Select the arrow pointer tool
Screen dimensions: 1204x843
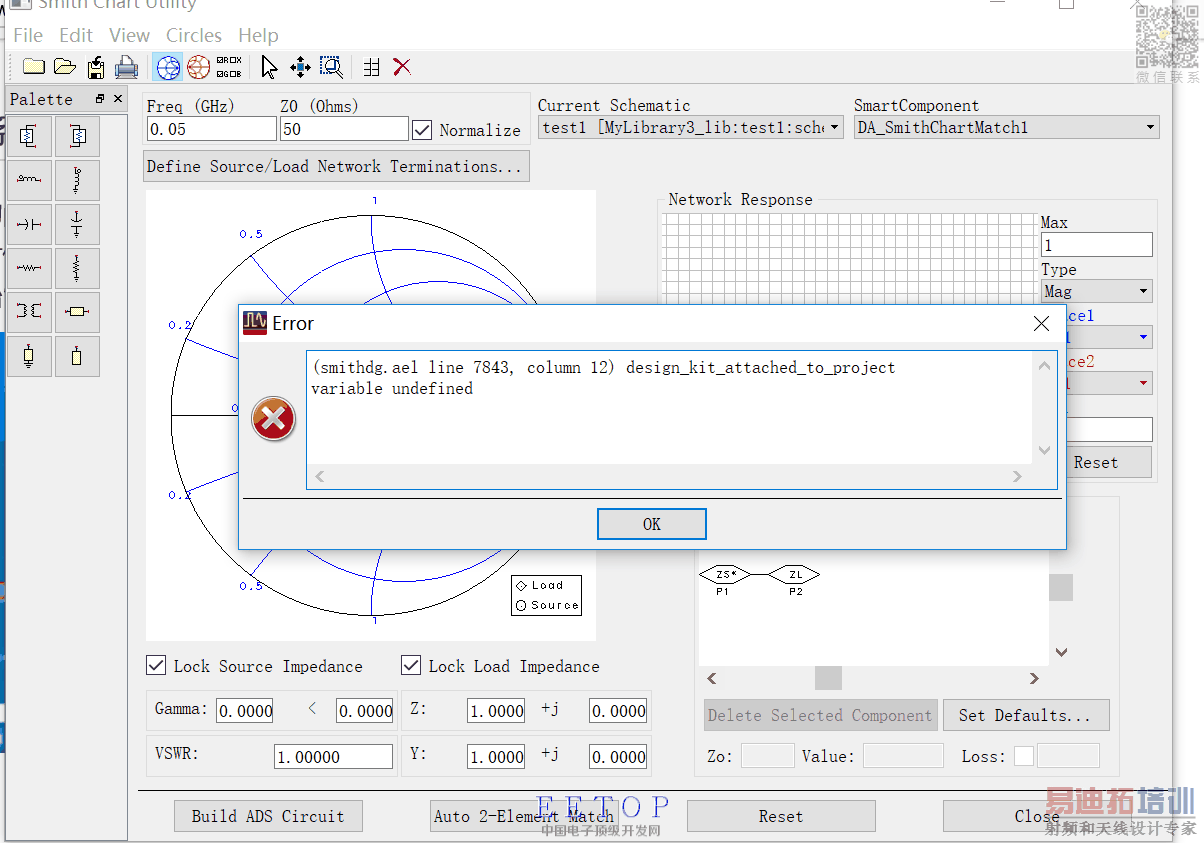[269, 67]
